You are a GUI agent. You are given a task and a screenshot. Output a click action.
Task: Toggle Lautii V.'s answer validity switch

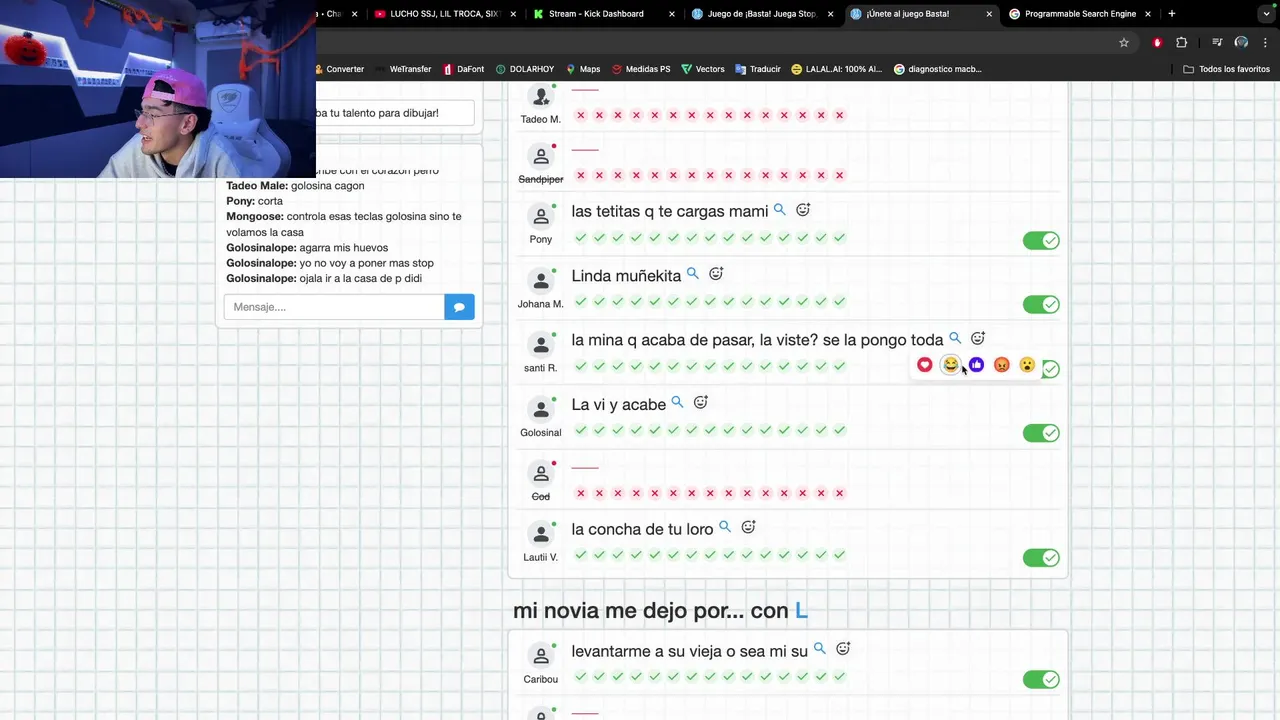[x=1041, y=558]
